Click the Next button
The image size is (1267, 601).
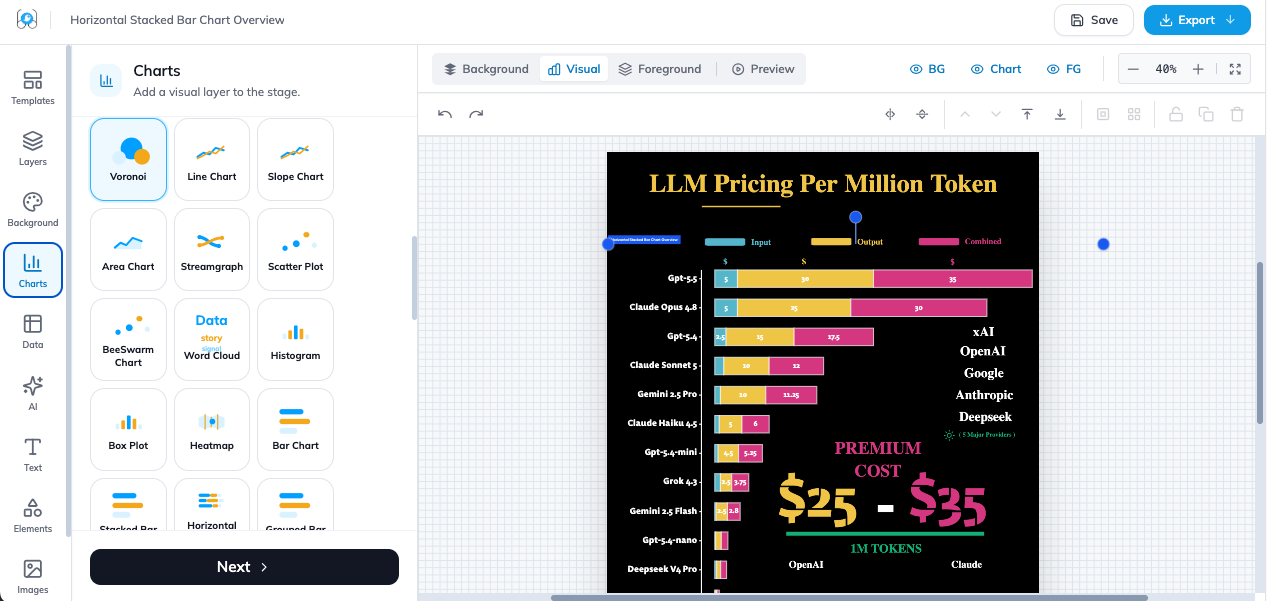[244, 567]
